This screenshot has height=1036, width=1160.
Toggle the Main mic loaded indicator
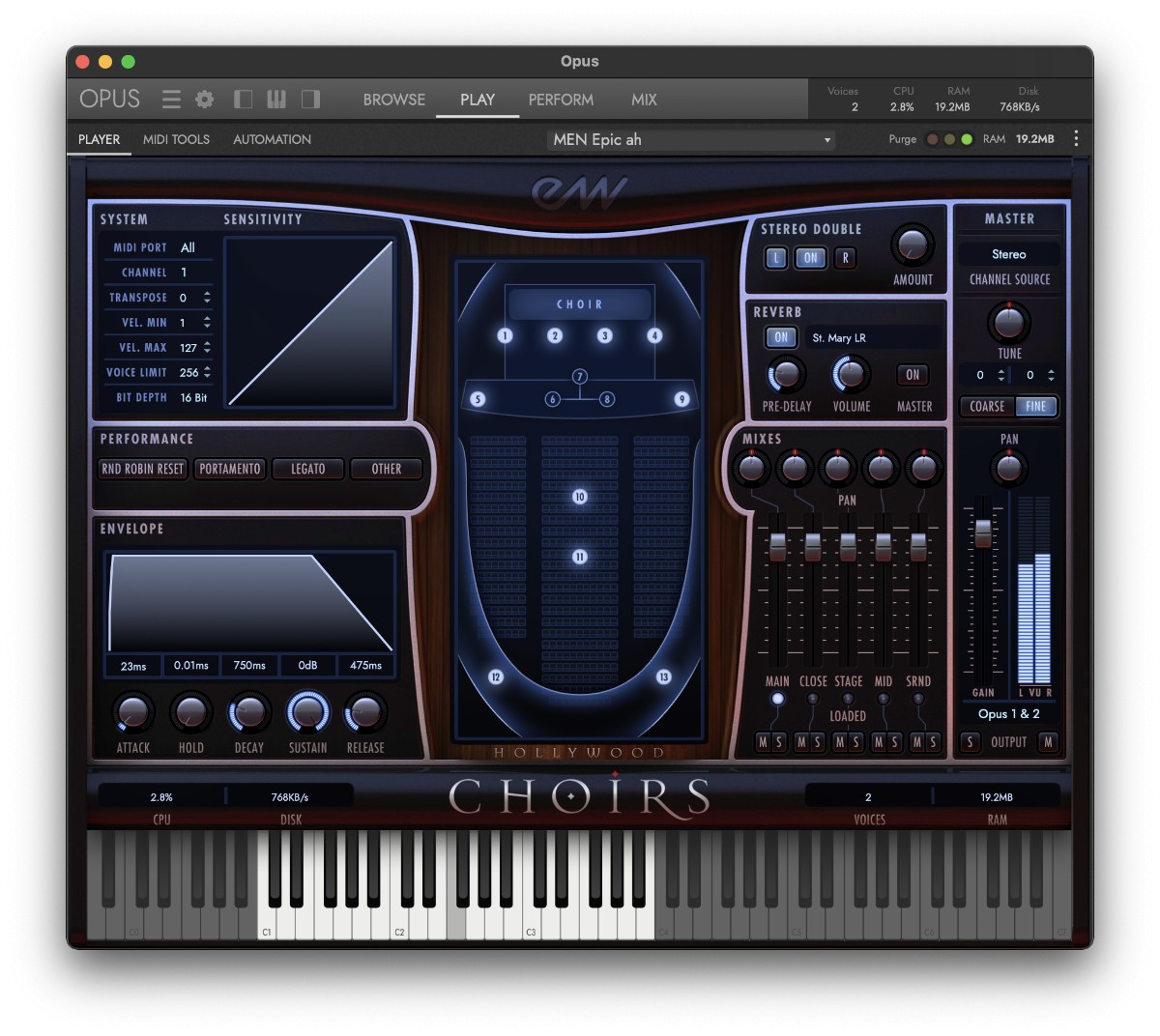(777, 699)
